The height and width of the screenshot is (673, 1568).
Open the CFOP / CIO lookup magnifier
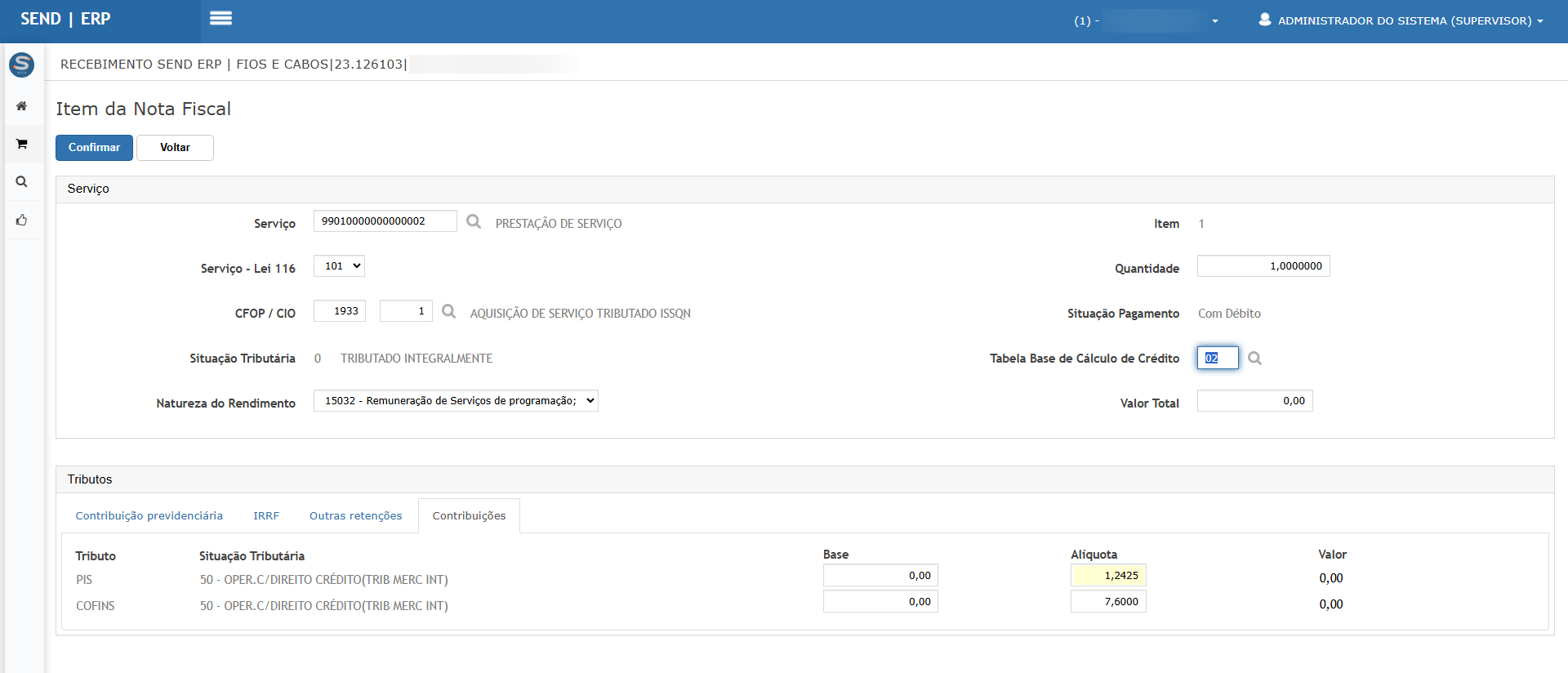[x=448, y=311]
